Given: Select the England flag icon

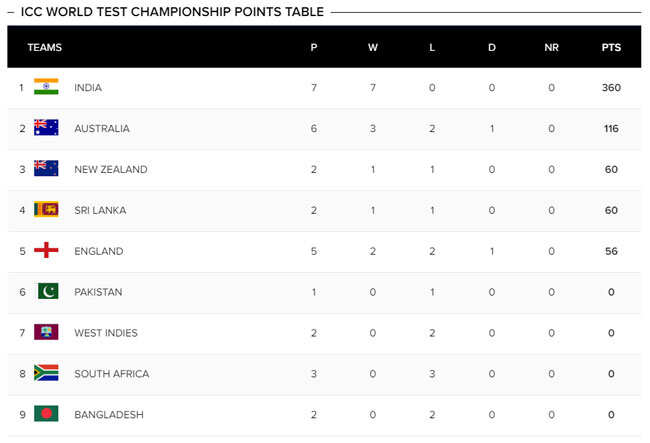Looking at the screenshot, I should [x=46, y=250].
